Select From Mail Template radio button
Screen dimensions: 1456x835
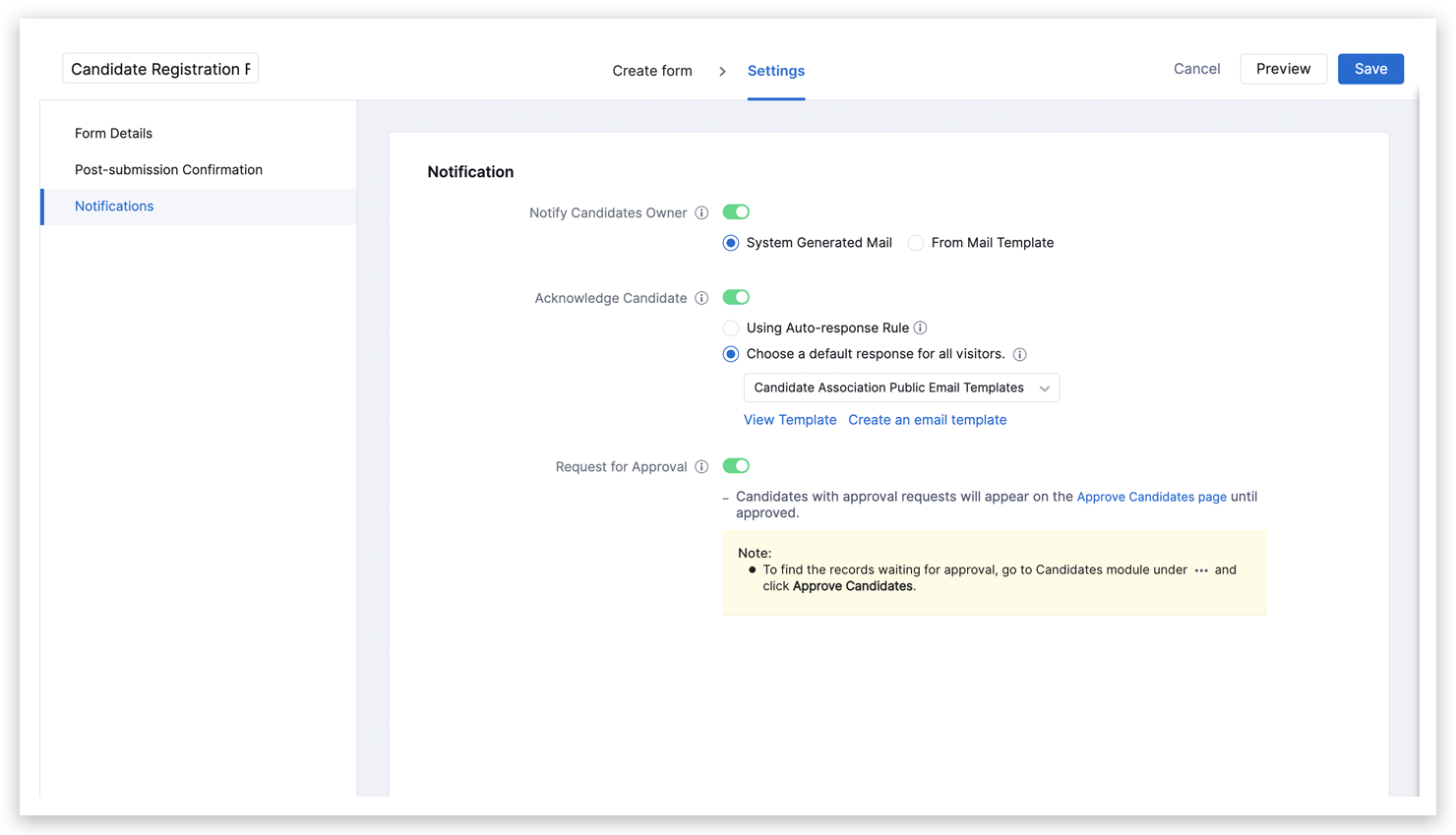(916, 243)
